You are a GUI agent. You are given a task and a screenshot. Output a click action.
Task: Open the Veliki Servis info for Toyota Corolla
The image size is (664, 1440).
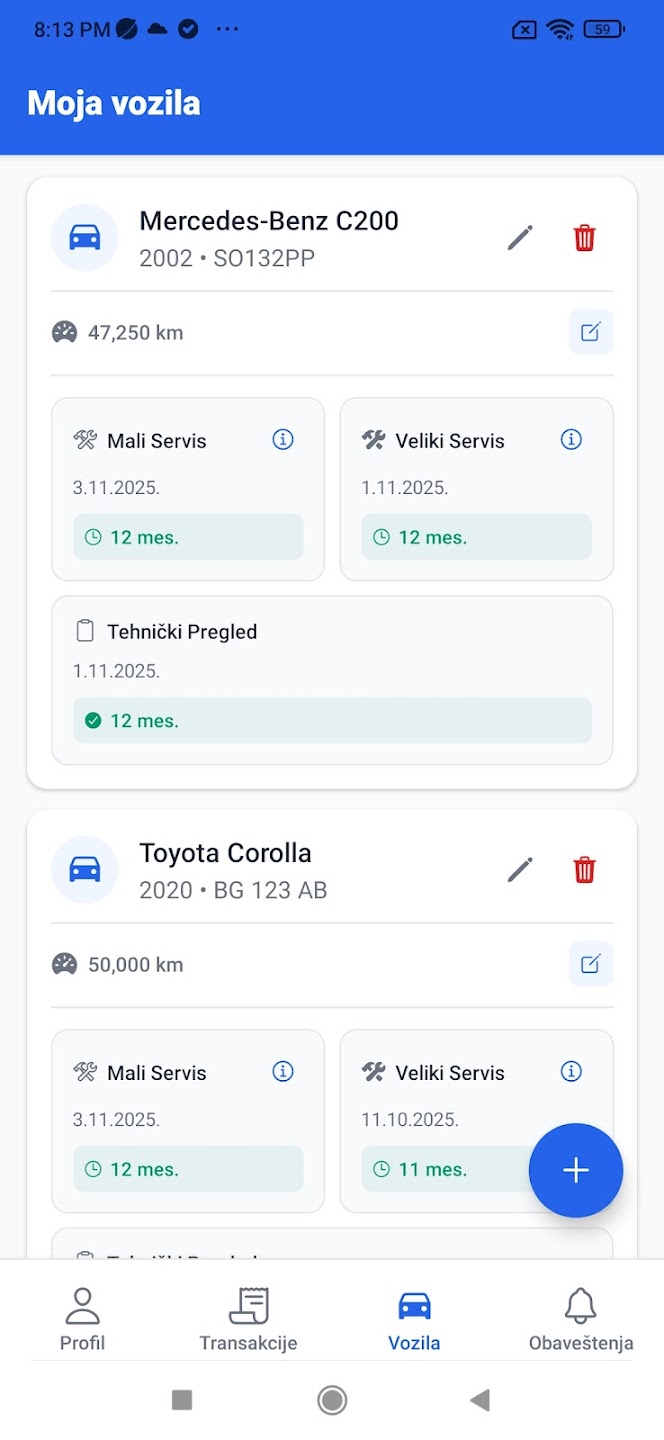coord(571,1071)
